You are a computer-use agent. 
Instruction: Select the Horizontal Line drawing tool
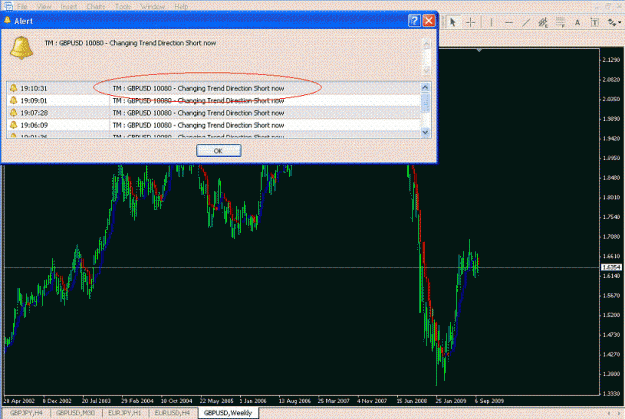pos(509,23)
